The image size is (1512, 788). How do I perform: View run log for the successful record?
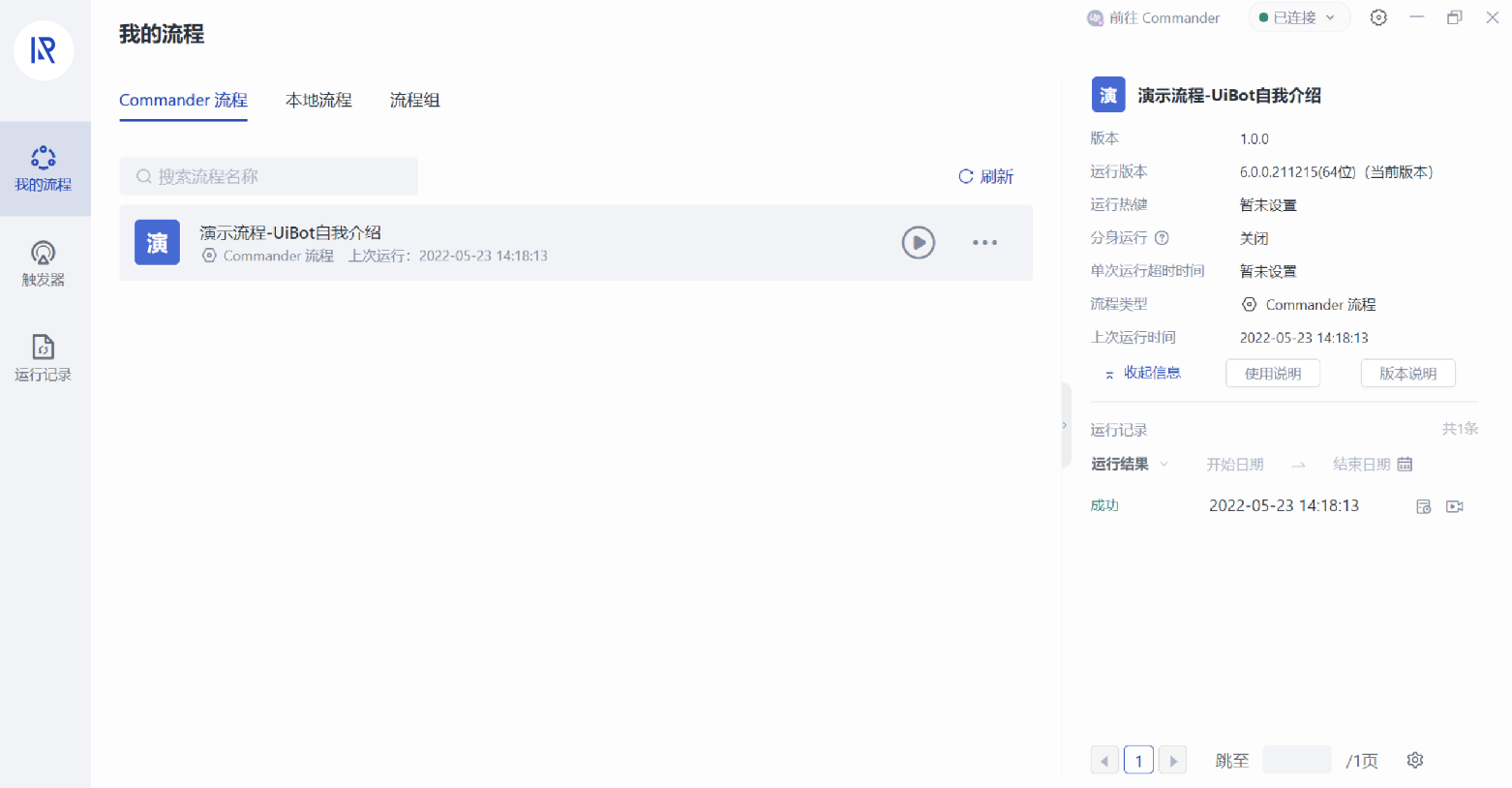point(1423,506)
